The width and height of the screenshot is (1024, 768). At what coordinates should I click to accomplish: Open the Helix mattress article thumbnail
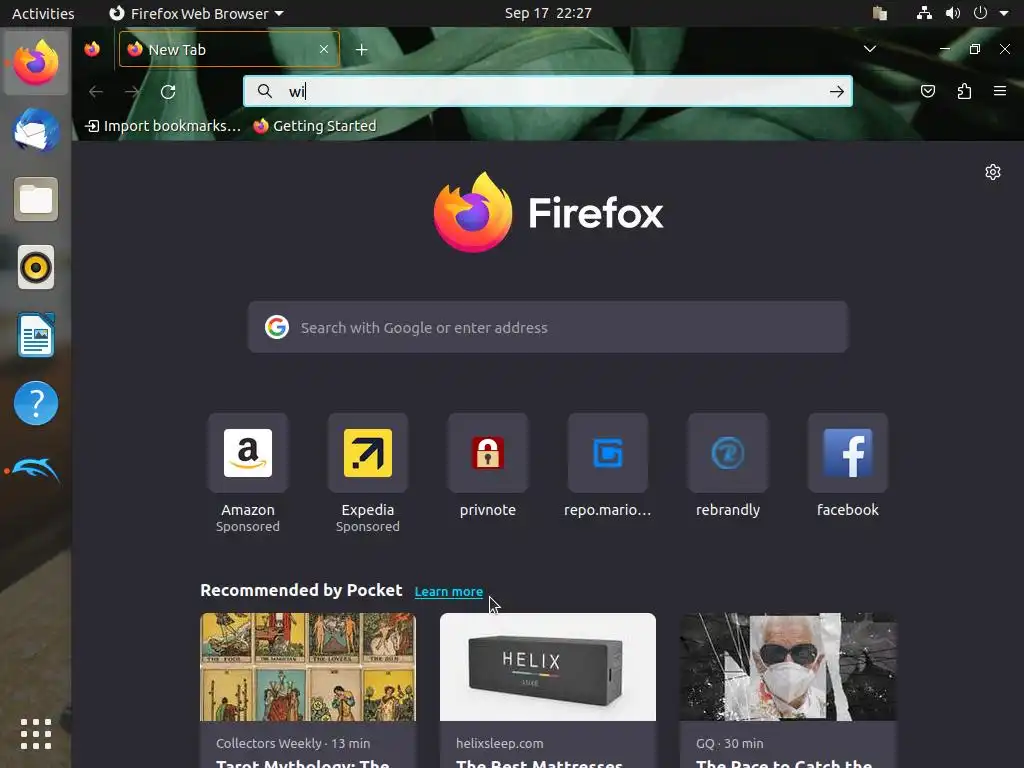(x=548, y=667)
